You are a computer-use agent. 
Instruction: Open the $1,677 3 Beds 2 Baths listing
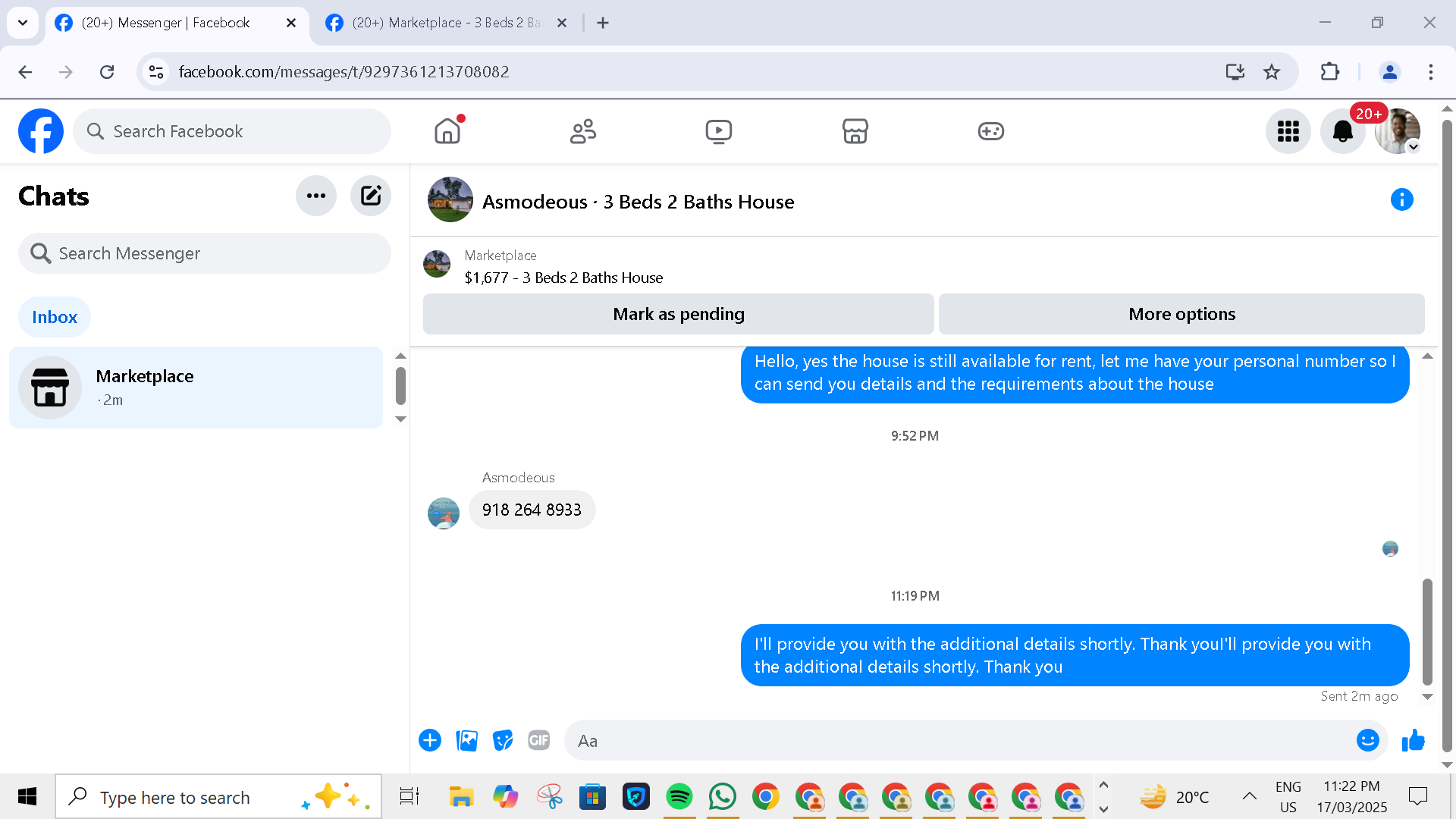coord(563,278)
